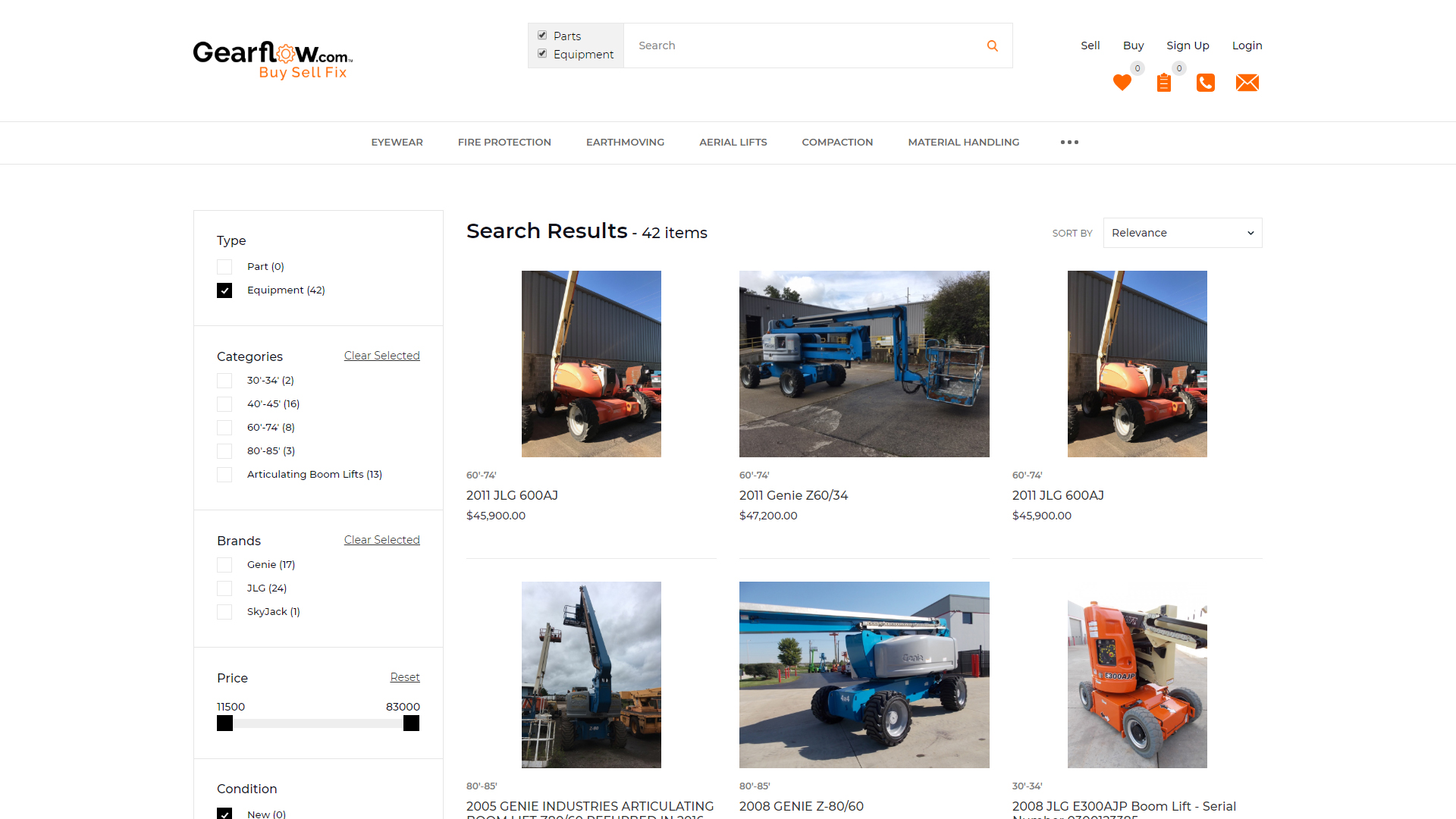The width and height of the screenshot is (1456, 819).
Task: Click the Reset price filter link
Action: [404, 677]
